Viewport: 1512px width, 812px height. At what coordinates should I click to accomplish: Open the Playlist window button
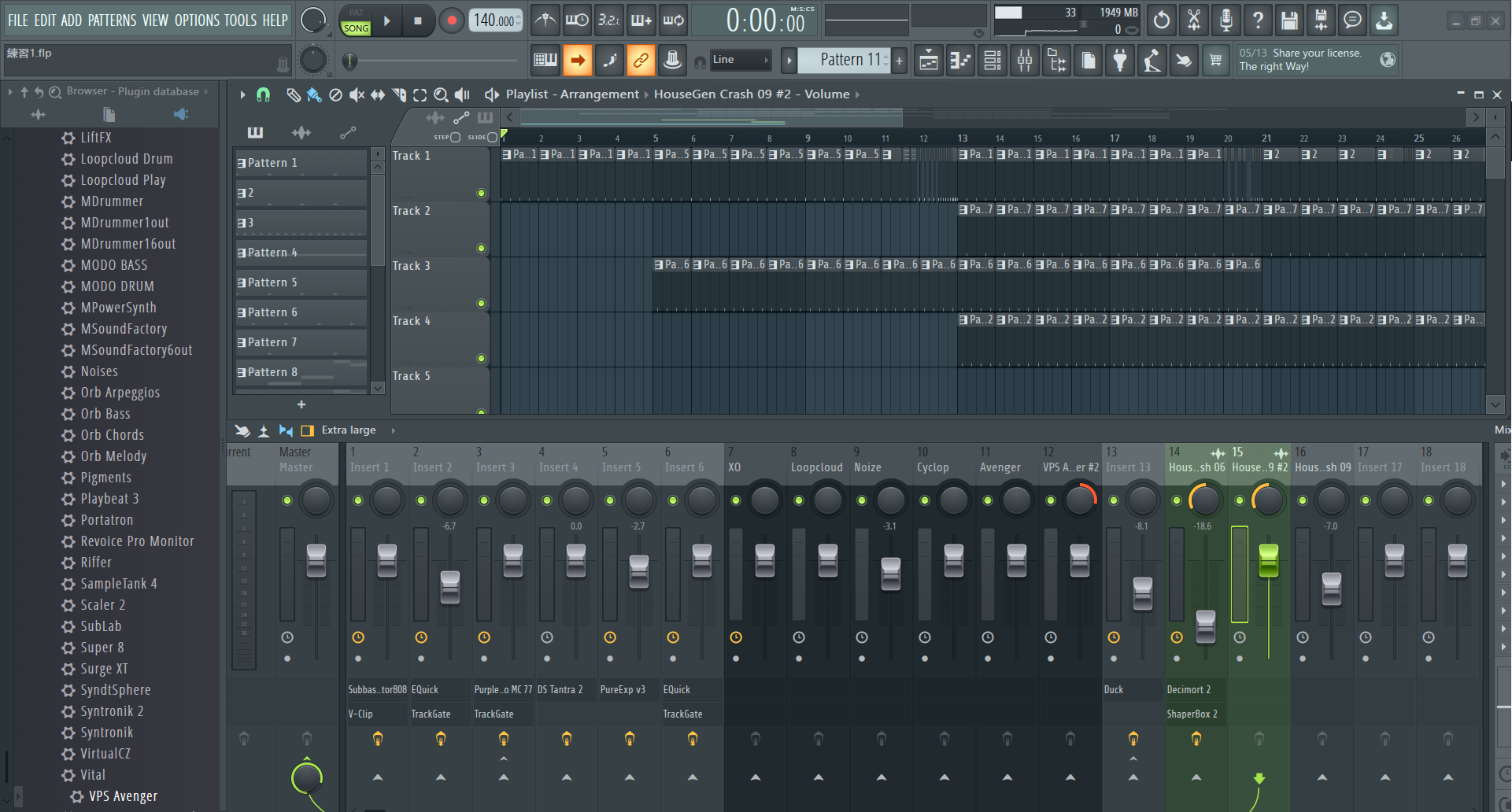pos(929,60)
